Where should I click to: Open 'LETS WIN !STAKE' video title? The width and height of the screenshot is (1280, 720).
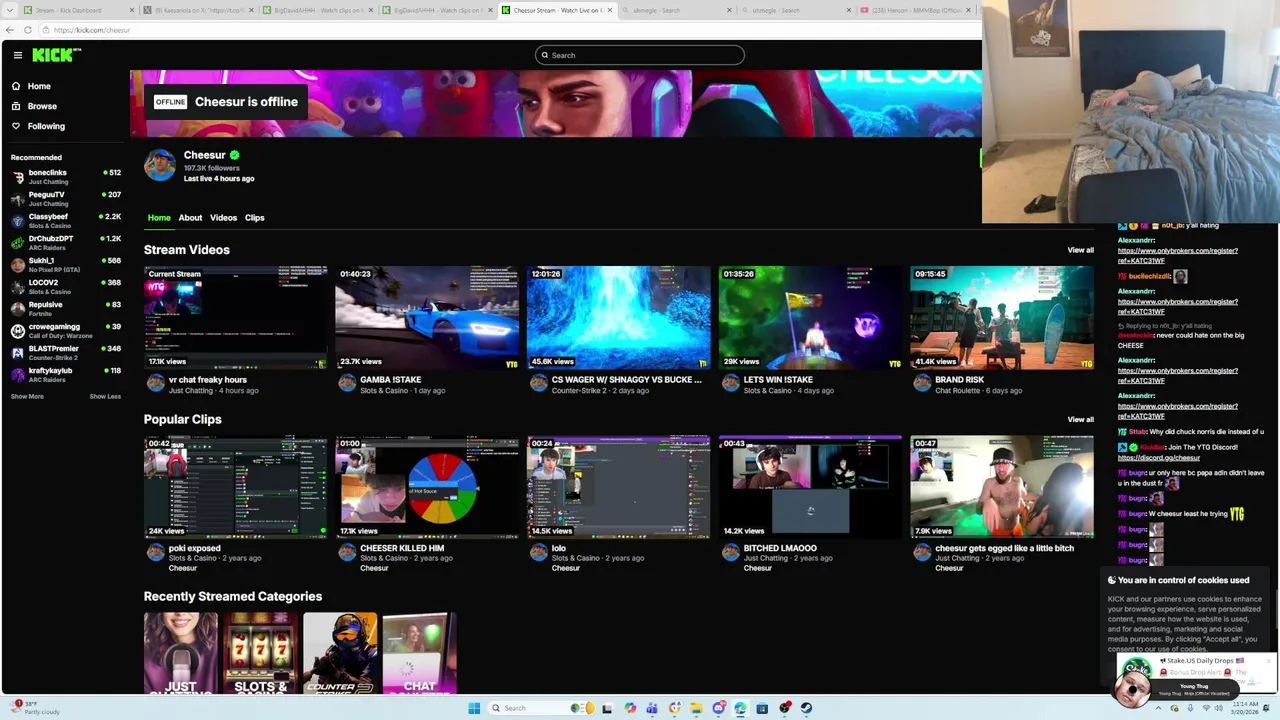click(778, 380)
